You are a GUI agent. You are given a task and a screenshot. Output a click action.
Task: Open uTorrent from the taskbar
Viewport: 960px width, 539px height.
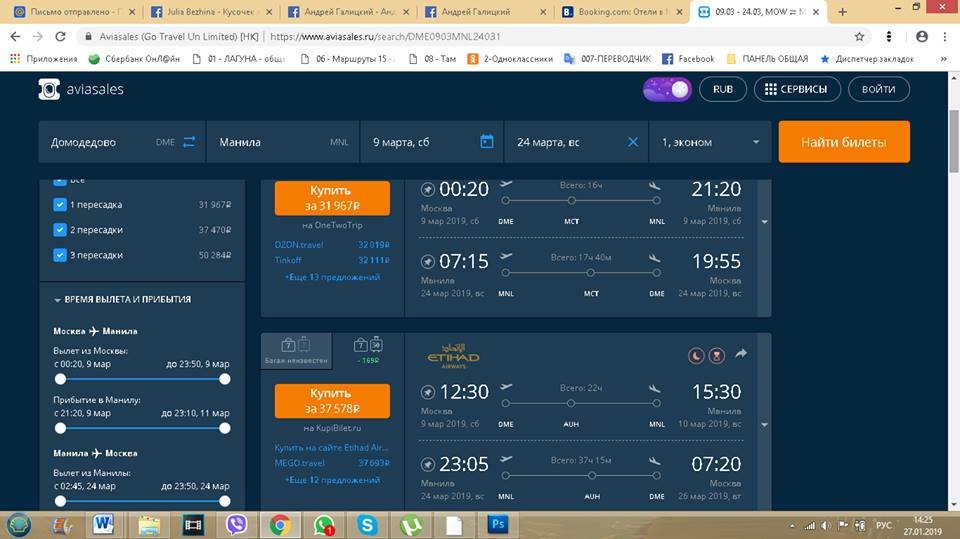coord(411,525)
